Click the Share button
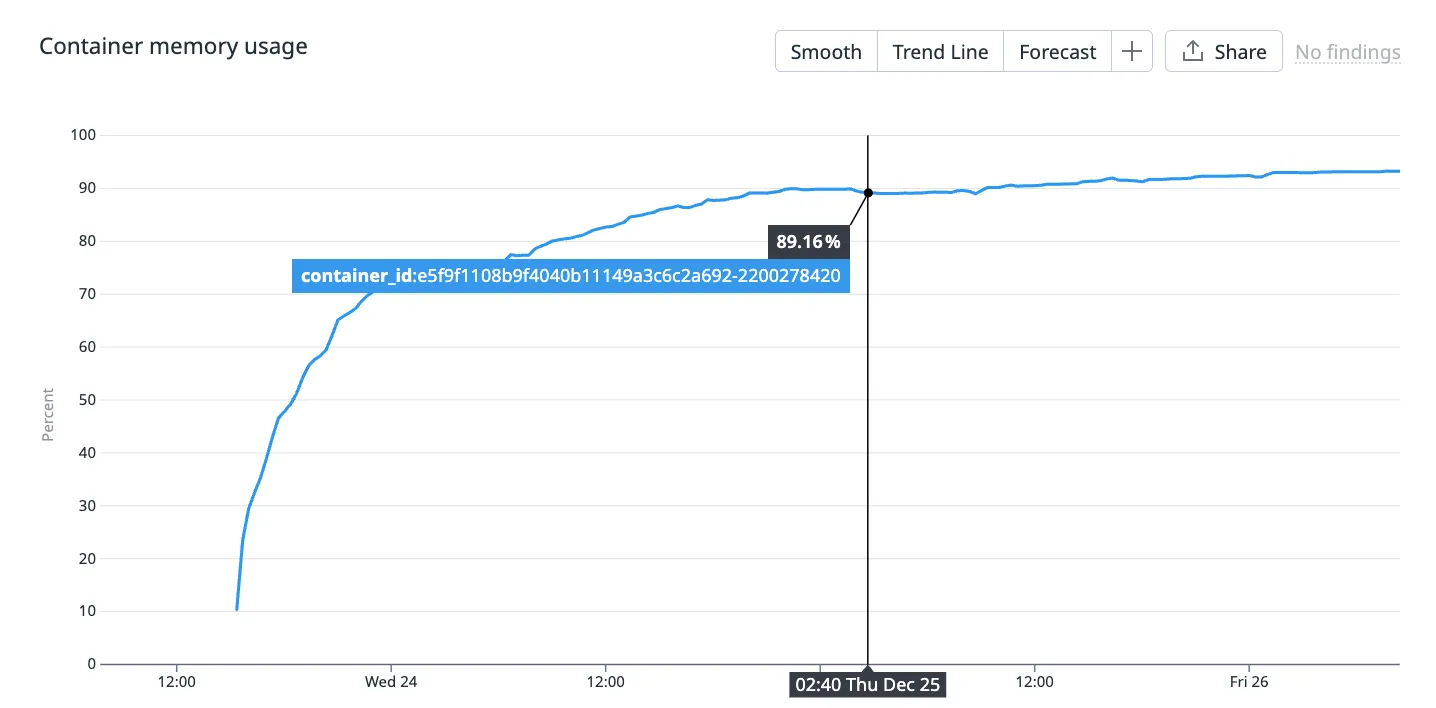This screenshot has height=708, width=1436. click(1223, 51)
